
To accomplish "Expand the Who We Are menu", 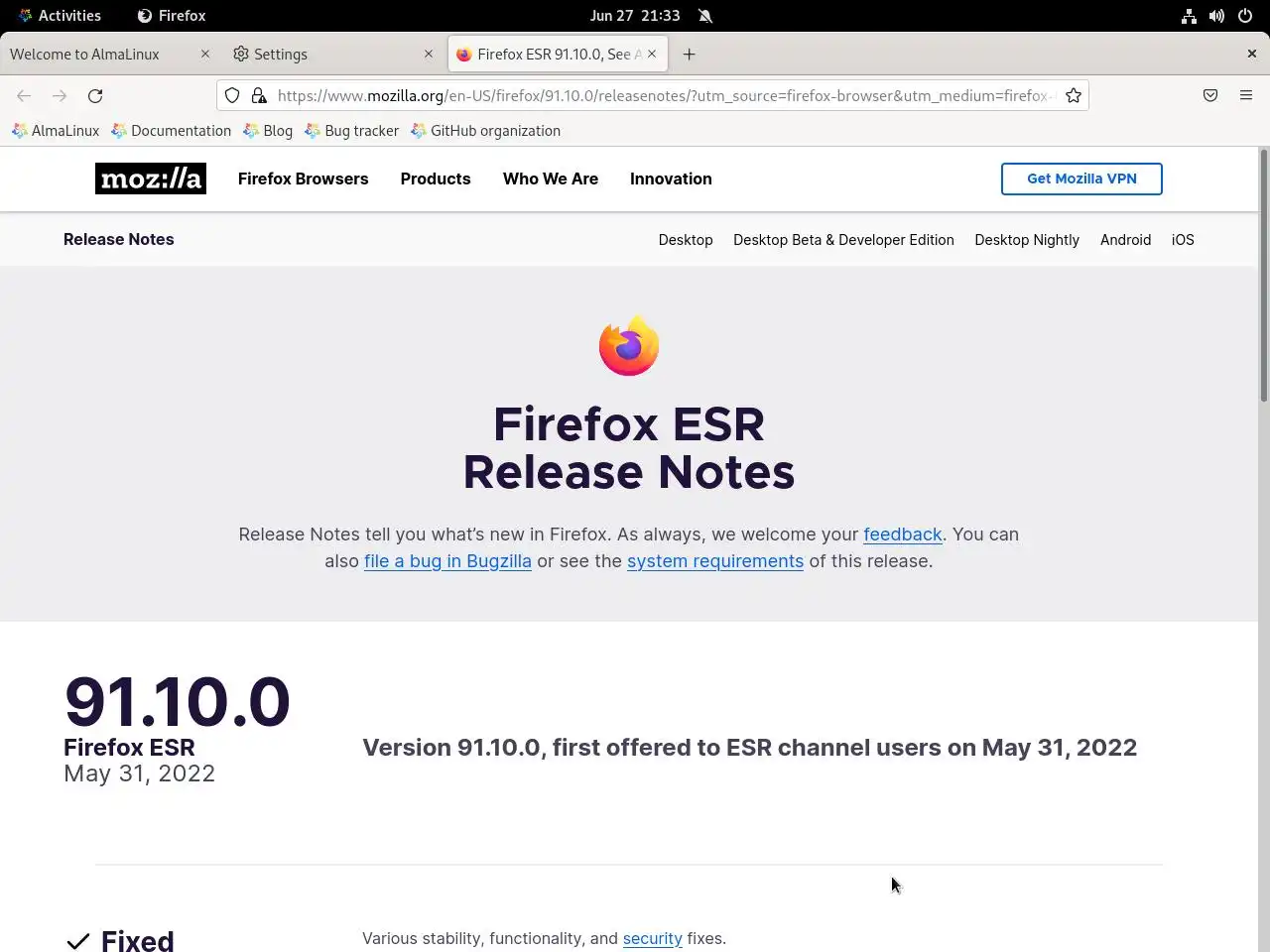I will [551, 178].
